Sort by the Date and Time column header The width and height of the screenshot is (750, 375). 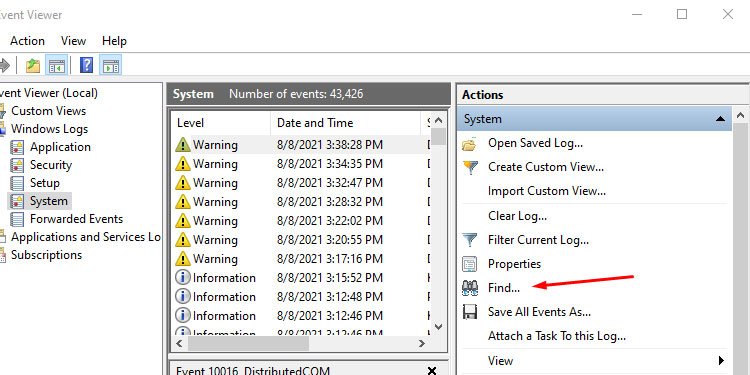pos(345,123)
